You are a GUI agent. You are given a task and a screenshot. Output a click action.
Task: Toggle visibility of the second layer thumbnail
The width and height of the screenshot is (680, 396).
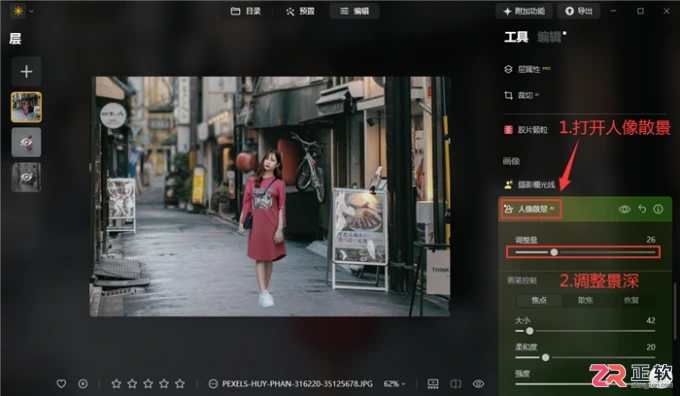pyautogui.click(x=26, y=142)
